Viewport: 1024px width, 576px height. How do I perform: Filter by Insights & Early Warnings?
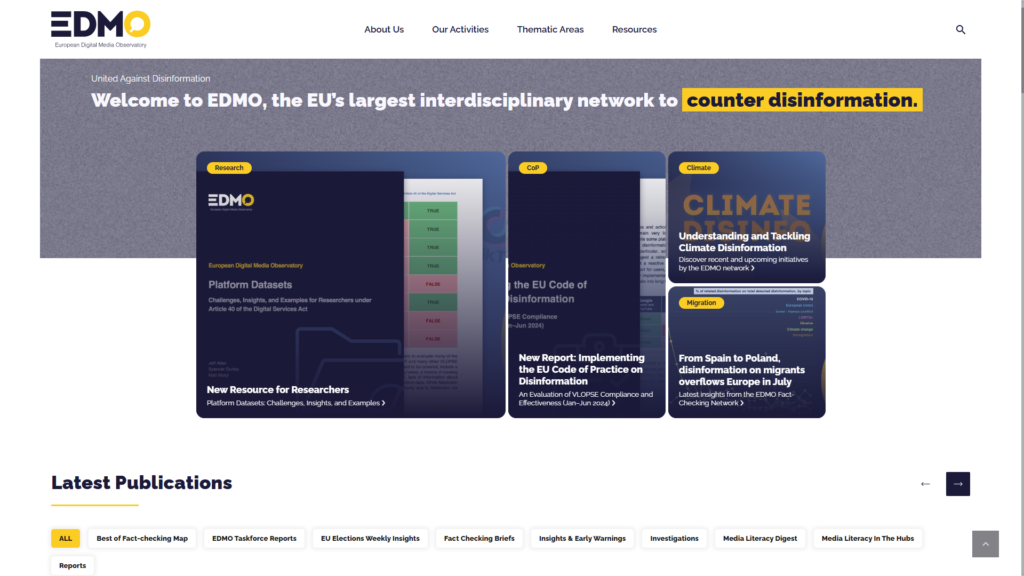pyautogui.click(x=582, y=538)
